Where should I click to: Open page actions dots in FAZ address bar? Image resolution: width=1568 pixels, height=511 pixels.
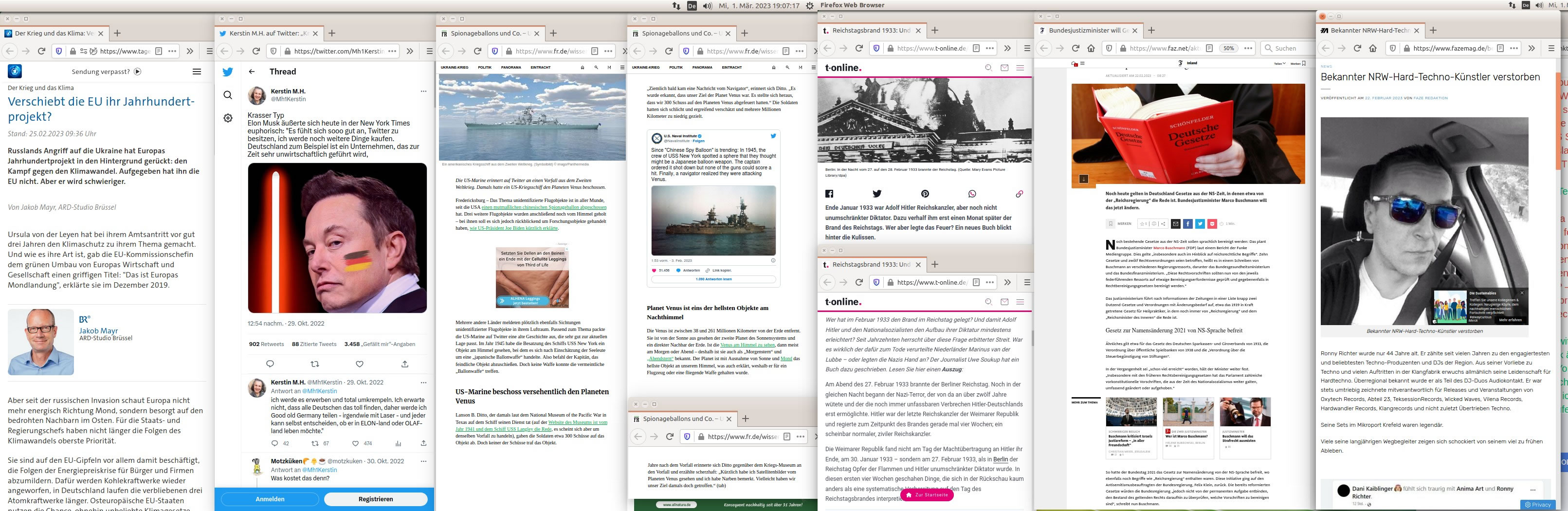pyautogui.click(x=1248, y=48)
